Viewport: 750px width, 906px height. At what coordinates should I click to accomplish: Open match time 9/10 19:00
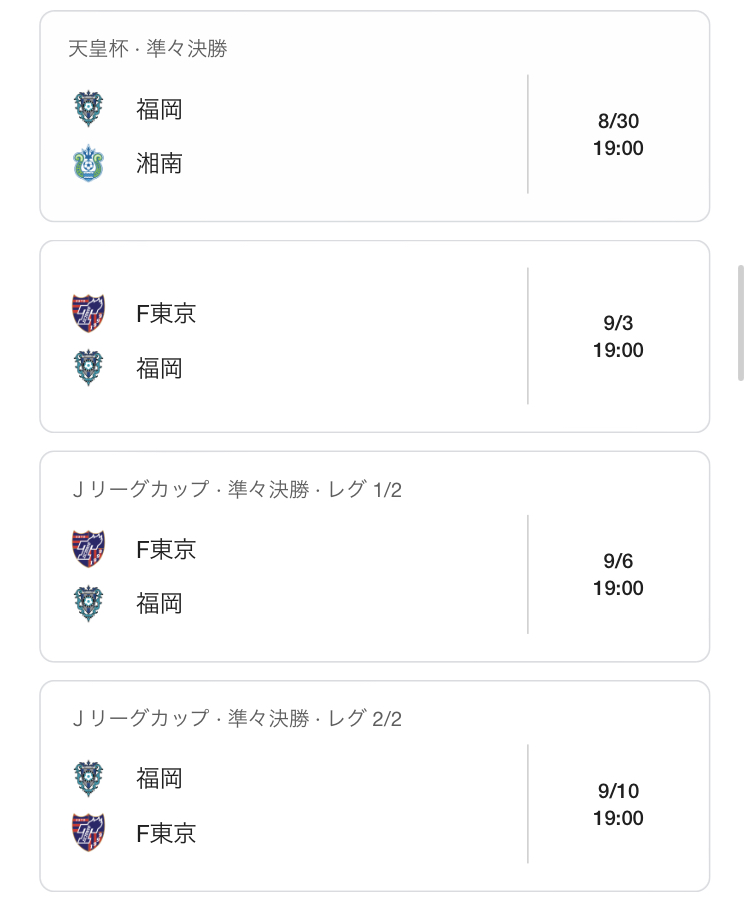pos(618,804)
